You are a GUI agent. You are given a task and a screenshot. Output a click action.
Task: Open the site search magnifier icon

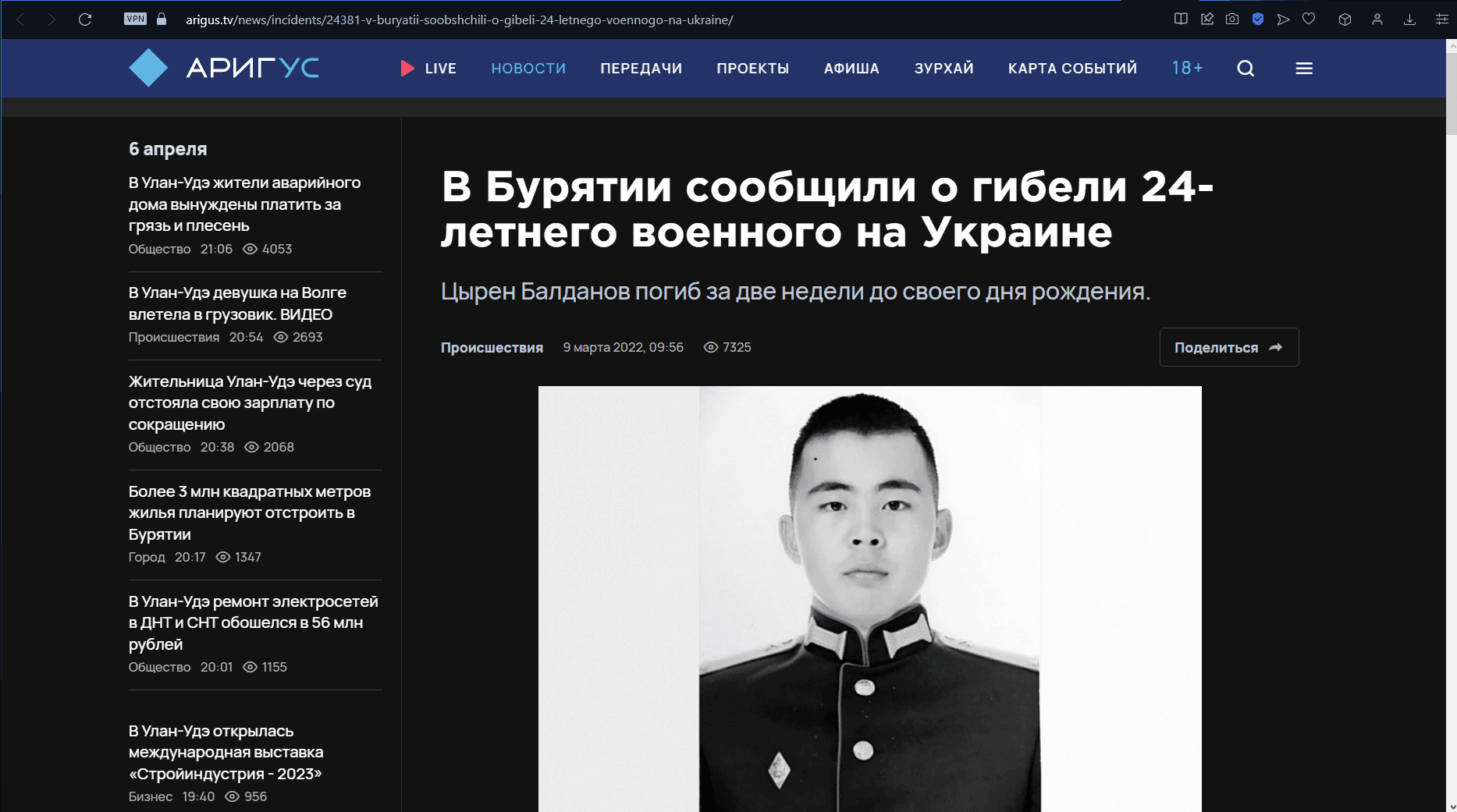tap(1246, 69)
